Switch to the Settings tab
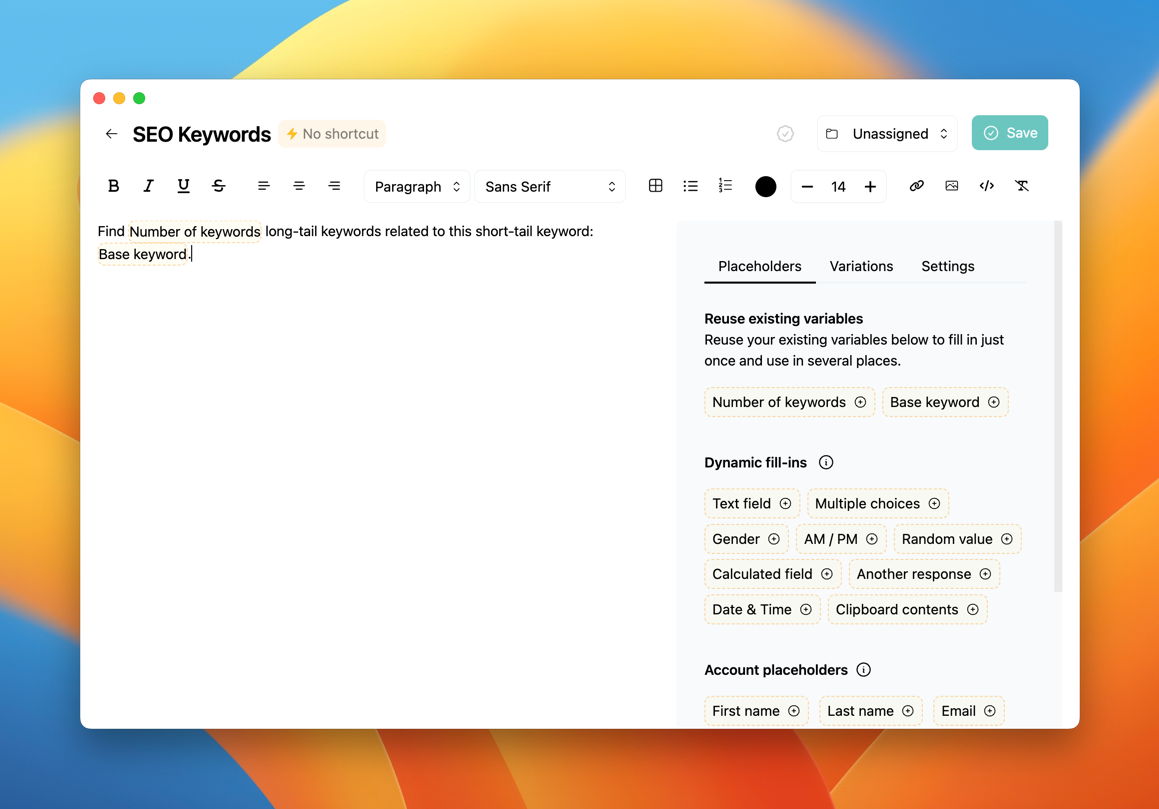This screenshot has width=1159, height=809. coord(947,266)
